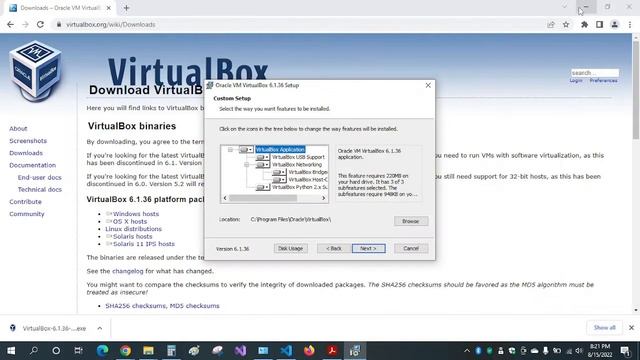Bookmark this page with the star icon
Image resolution: width=640 pixels, height=360 pixels.
tap(566, 24)
